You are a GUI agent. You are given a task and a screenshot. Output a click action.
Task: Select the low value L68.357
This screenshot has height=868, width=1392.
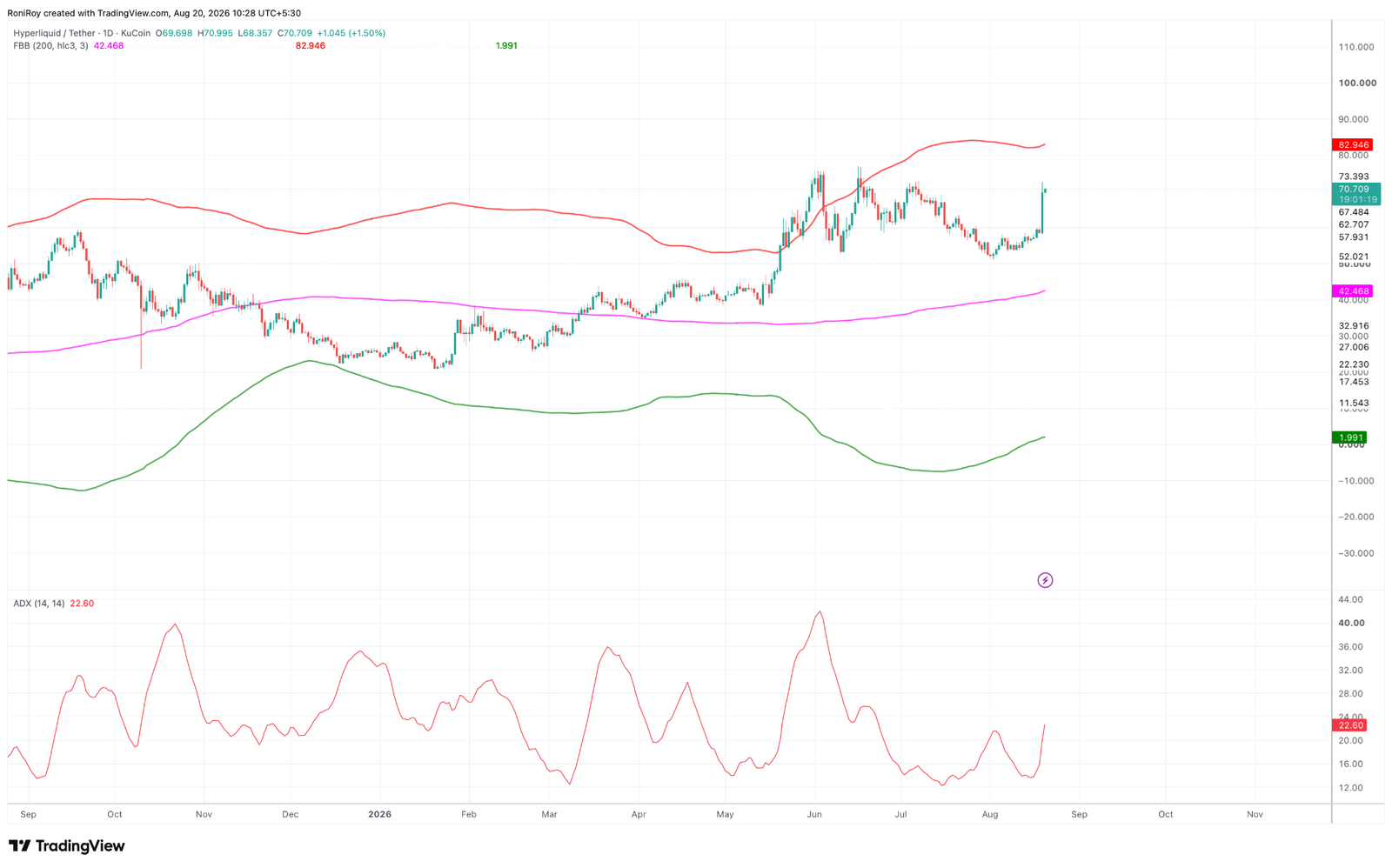255,33
